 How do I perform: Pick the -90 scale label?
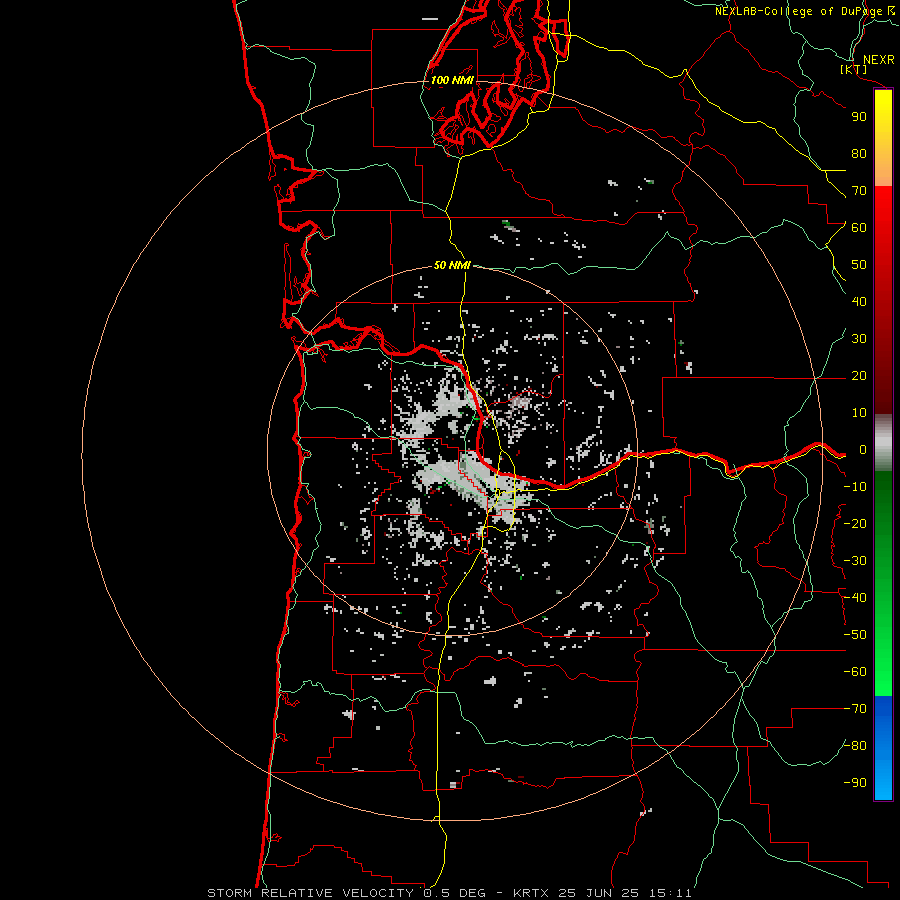pyautogui.click(x=855, y=783)
